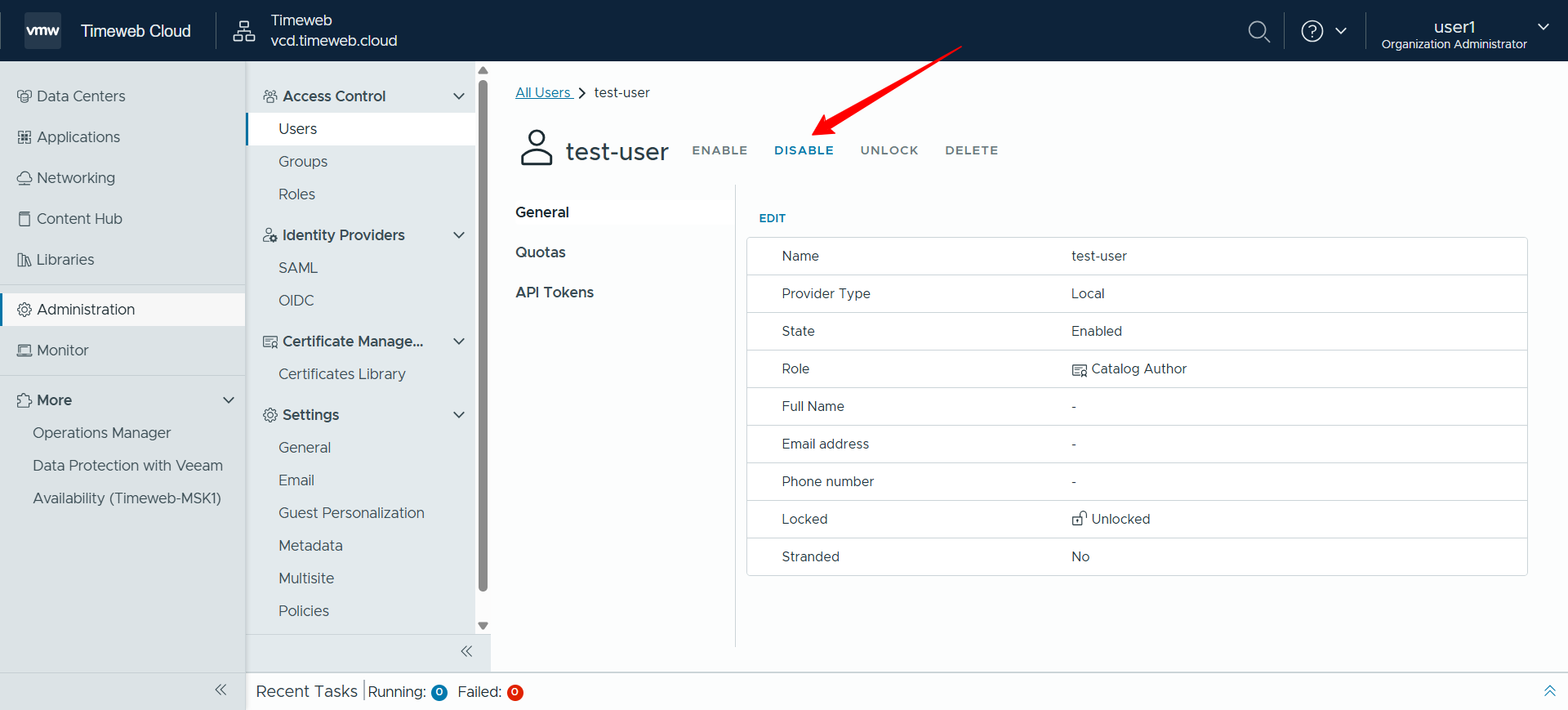Open the search magnifier icon

point(1258,31)
